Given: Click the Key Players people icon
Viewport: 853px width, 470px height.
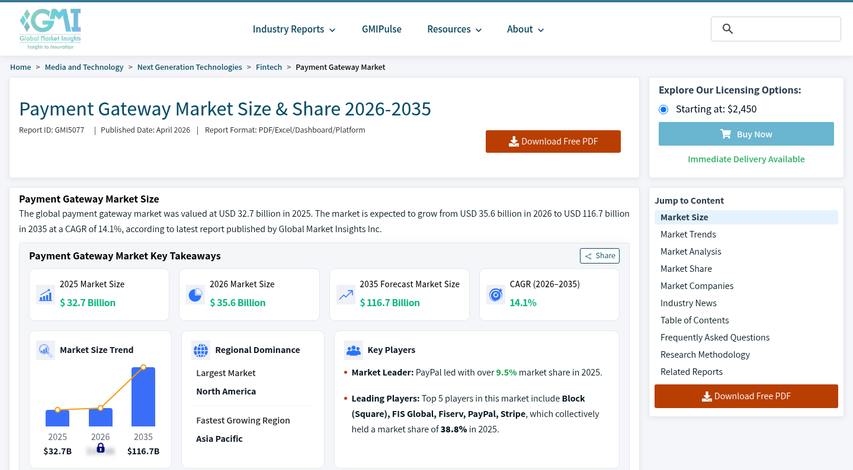Looking at the screenshot, I should (x=354, y=350).
